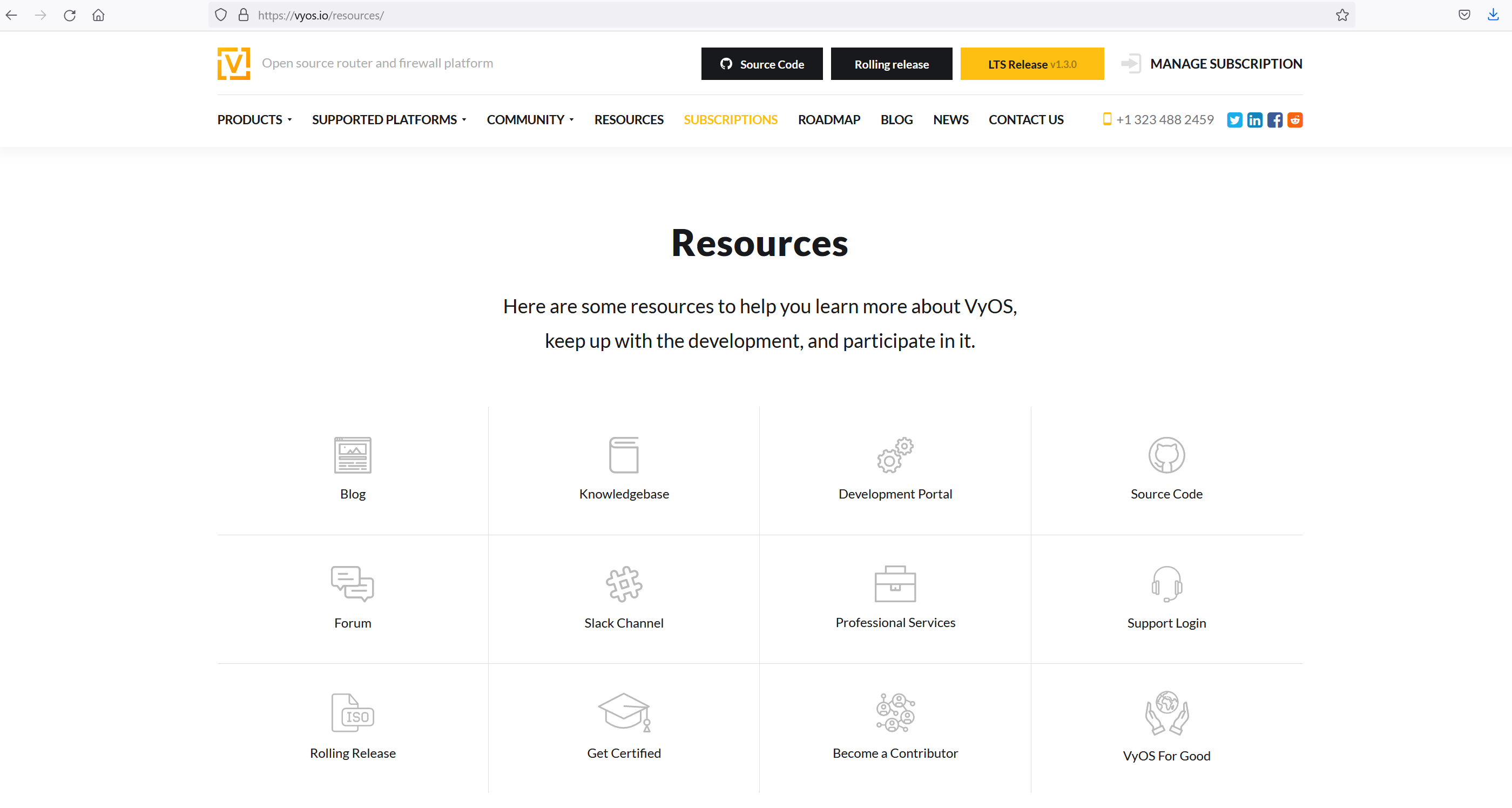Click the Knowledgebase text link
Viewport: 1512px width, 808px height.
pyautogui.click(x=623, y=494)
